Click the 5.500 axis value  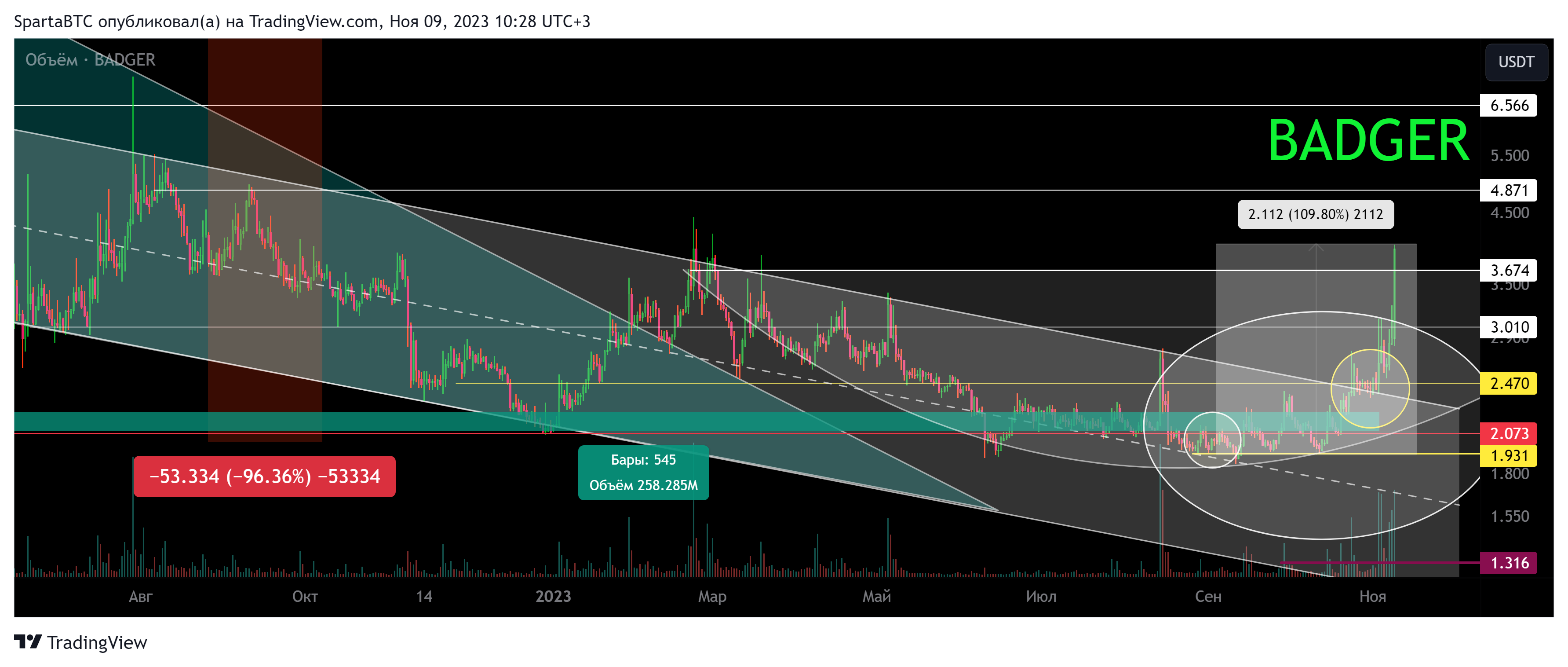click(1509, 155)
